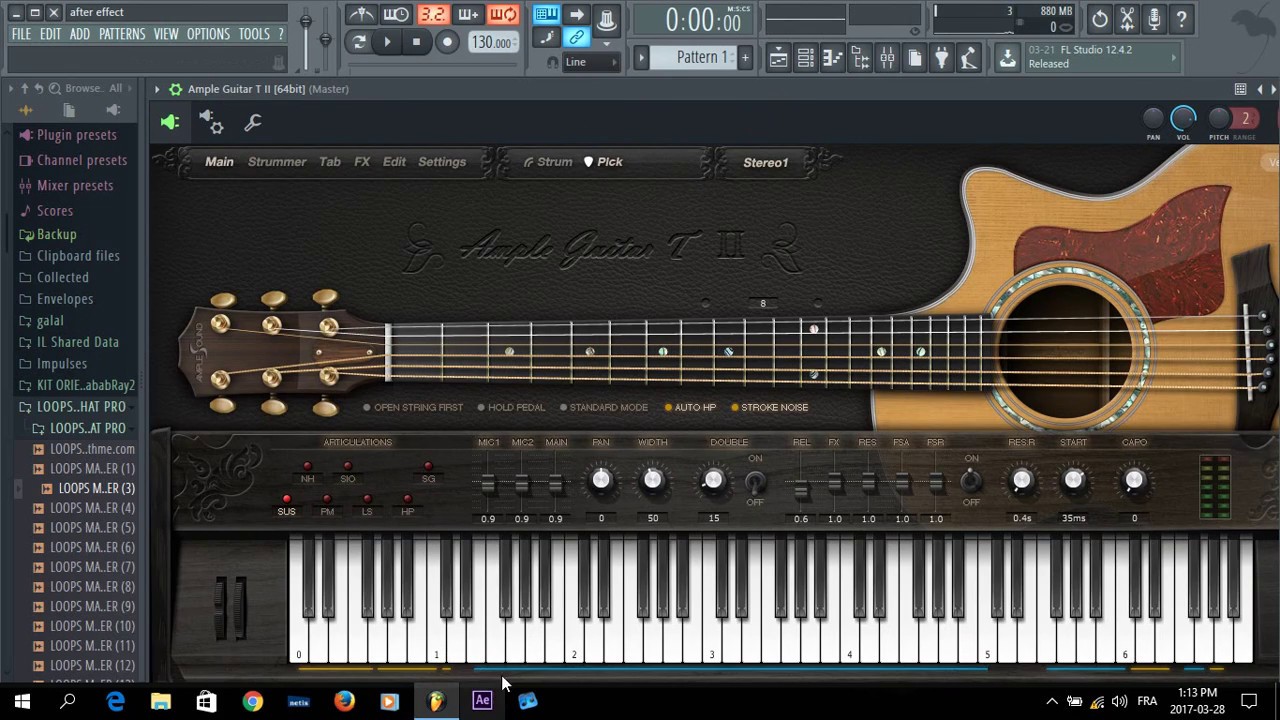Click the tempo field 130.000
This screenshot has width=1280, height=720.
(493, 42)
